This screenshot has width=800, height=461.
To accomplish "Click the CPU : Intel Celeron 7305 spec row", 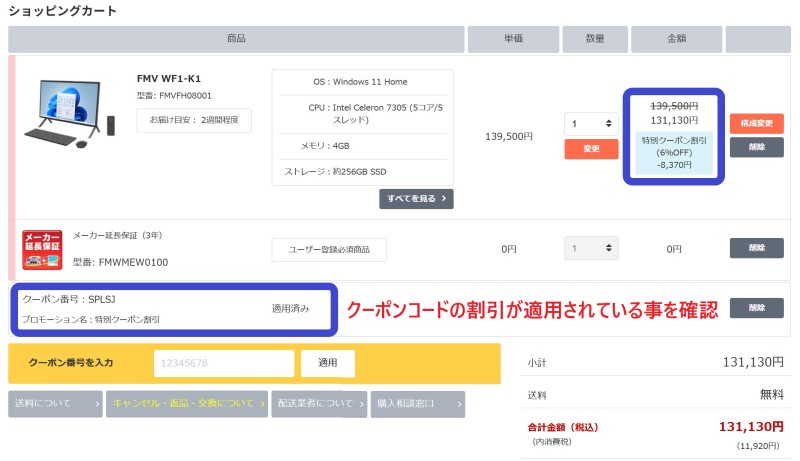I will (x=363, y=114).
